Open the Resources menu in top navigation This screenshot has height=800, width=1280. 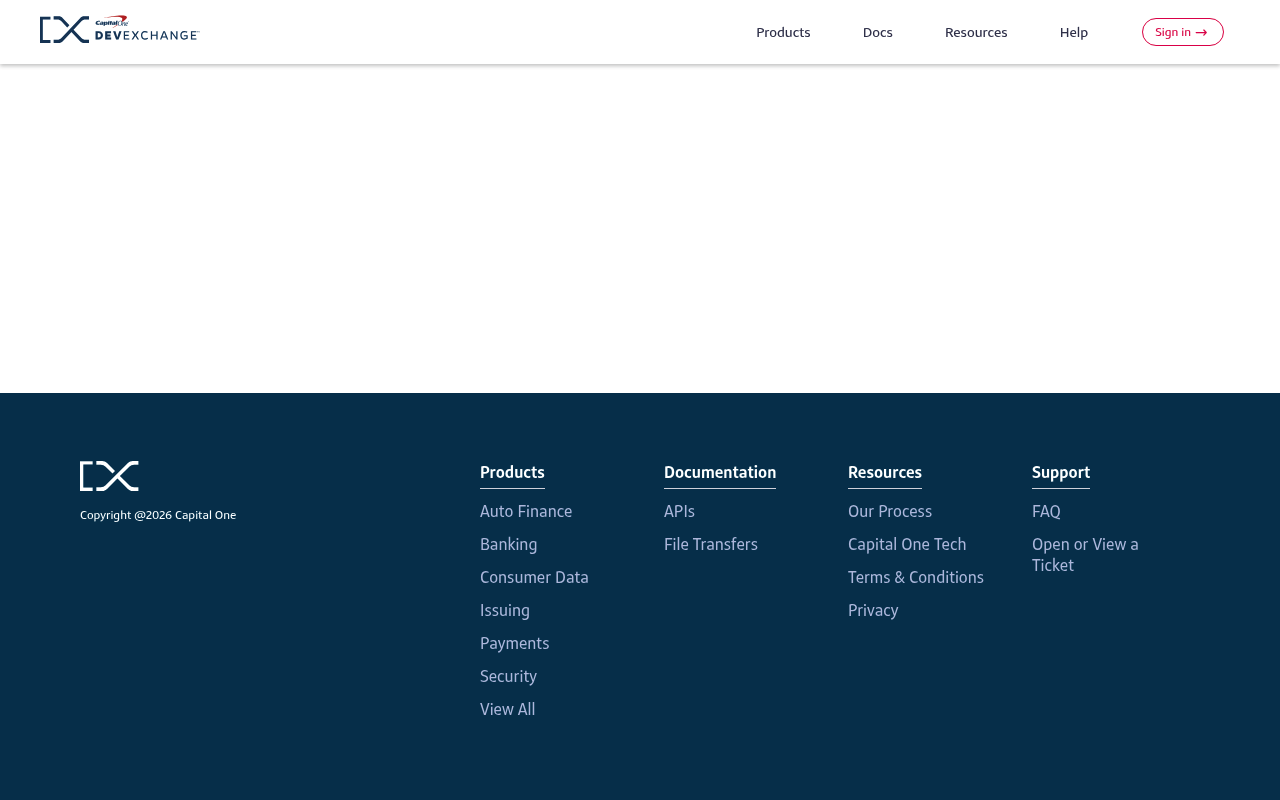pyautogui.click(x=976, y=32)
